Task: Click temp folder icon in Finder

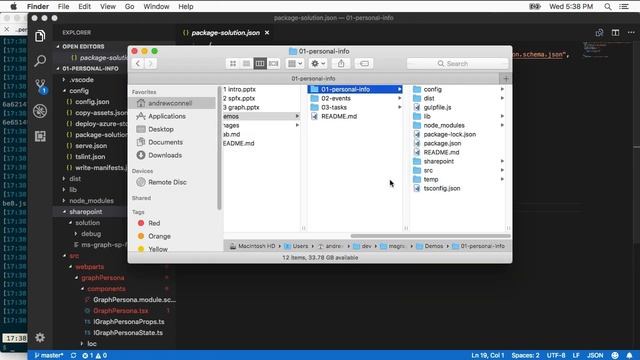Action: 417,179
